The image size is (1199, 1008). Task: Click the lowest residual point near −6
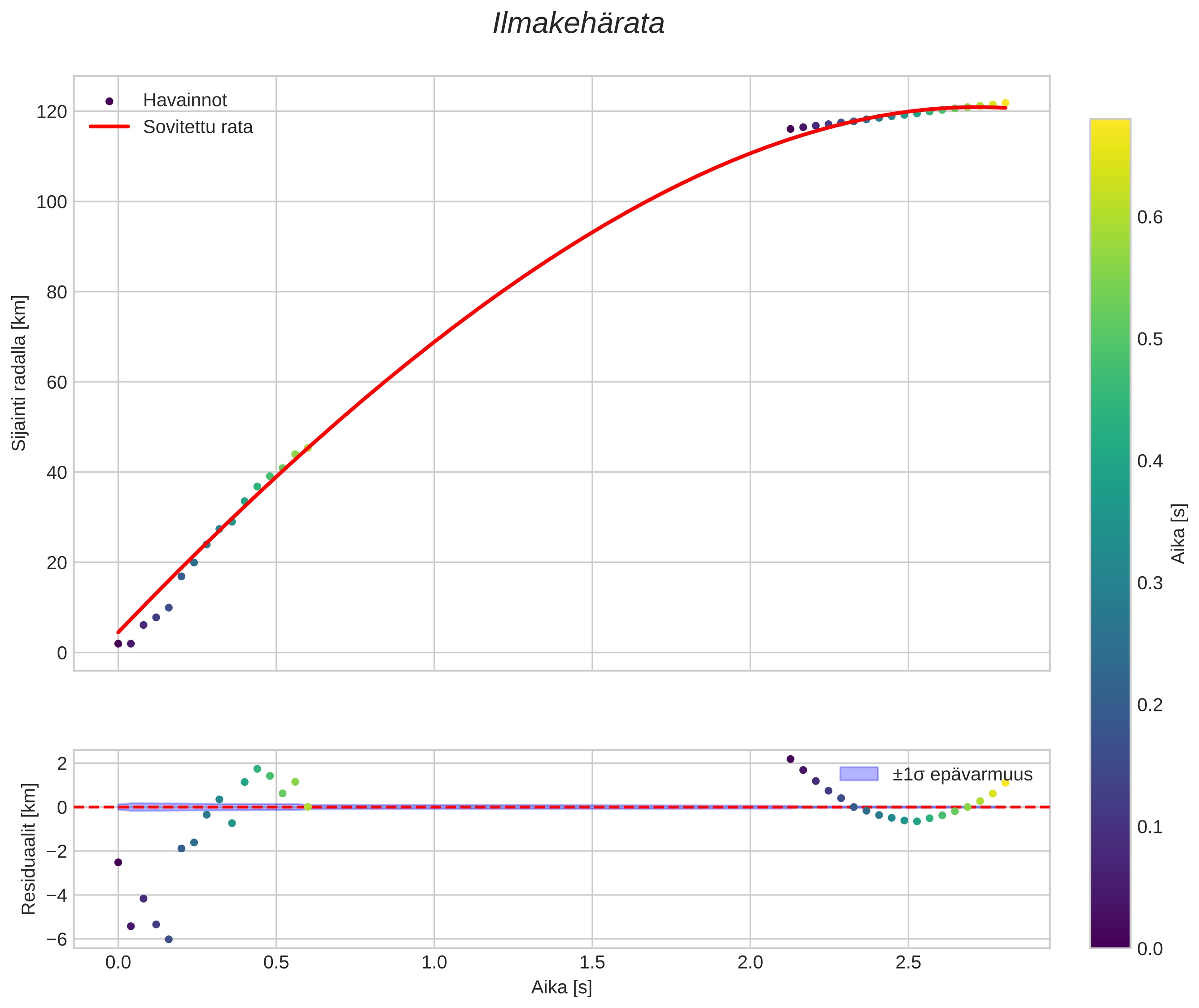coord(169,939)
